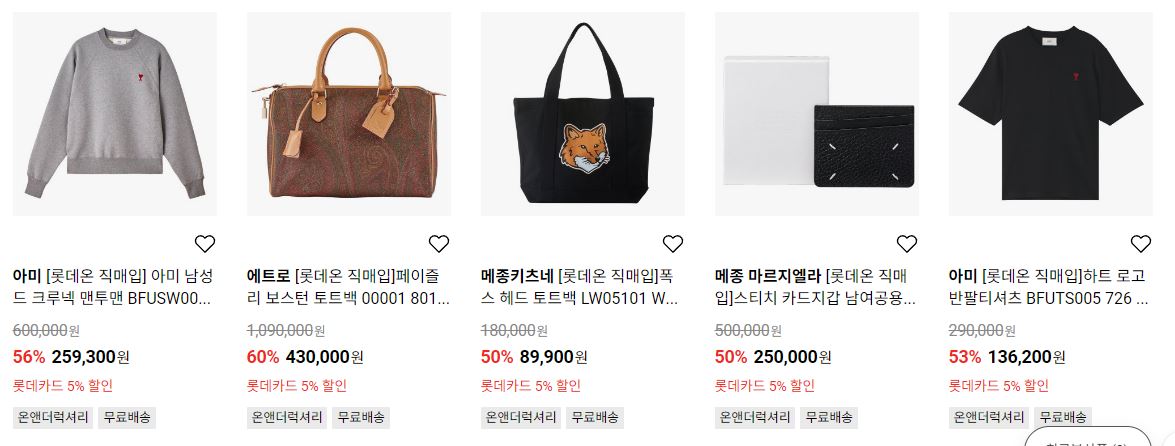Open 아미 크루넥 맨투맨 product title link
This screenshot has height=446, width=1175.
pos(112,287)
